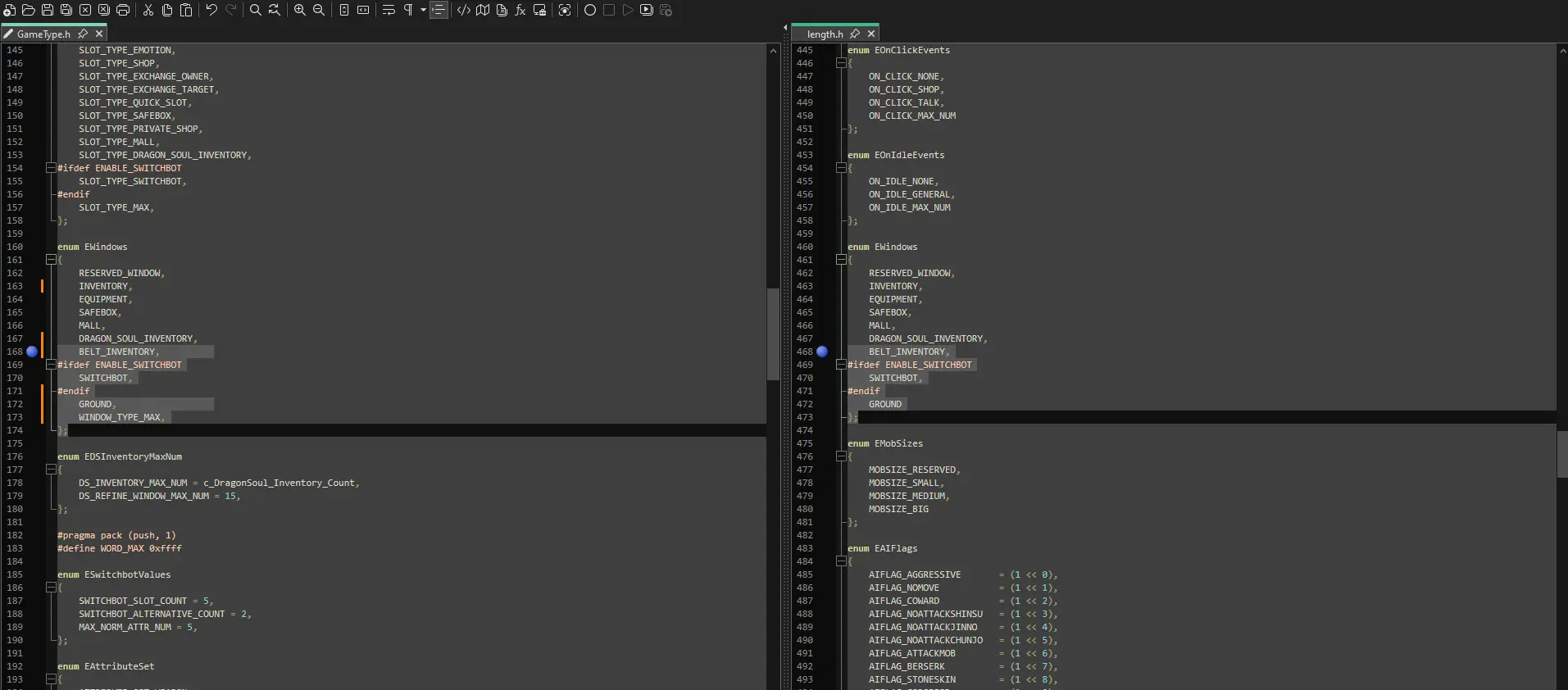Open the Function List panel
This screenshot has height=690, width=1568.
520,10
